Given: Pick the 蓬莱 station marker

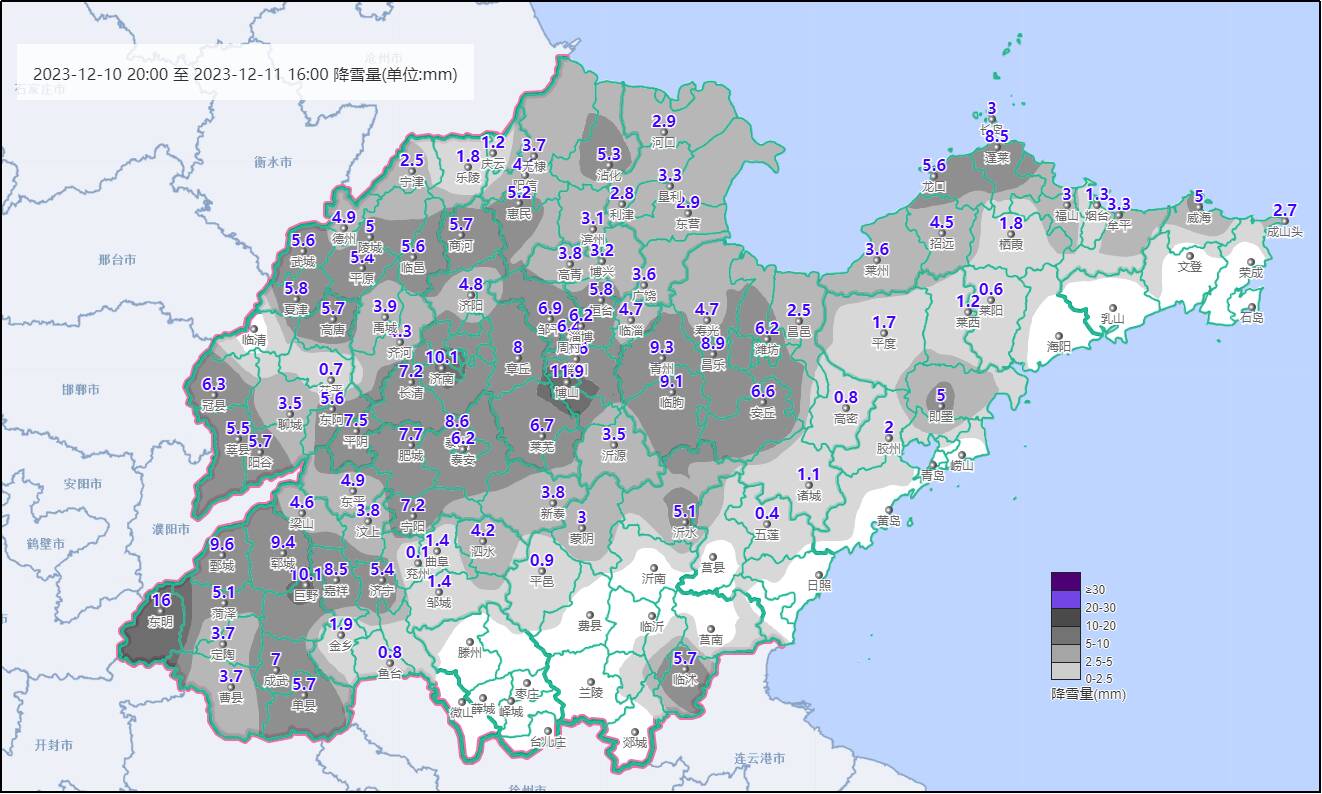Looking at the screenshot, I should pos(997,145).
